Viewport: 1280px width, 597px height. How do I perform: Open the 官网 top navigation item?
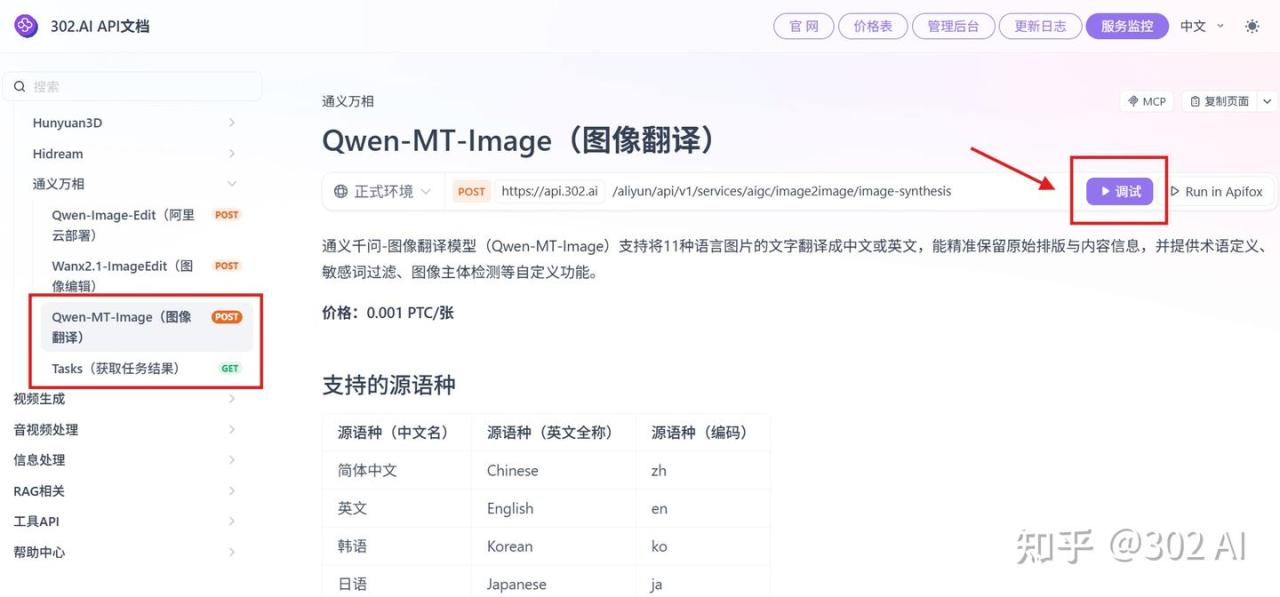click(803, 26)
